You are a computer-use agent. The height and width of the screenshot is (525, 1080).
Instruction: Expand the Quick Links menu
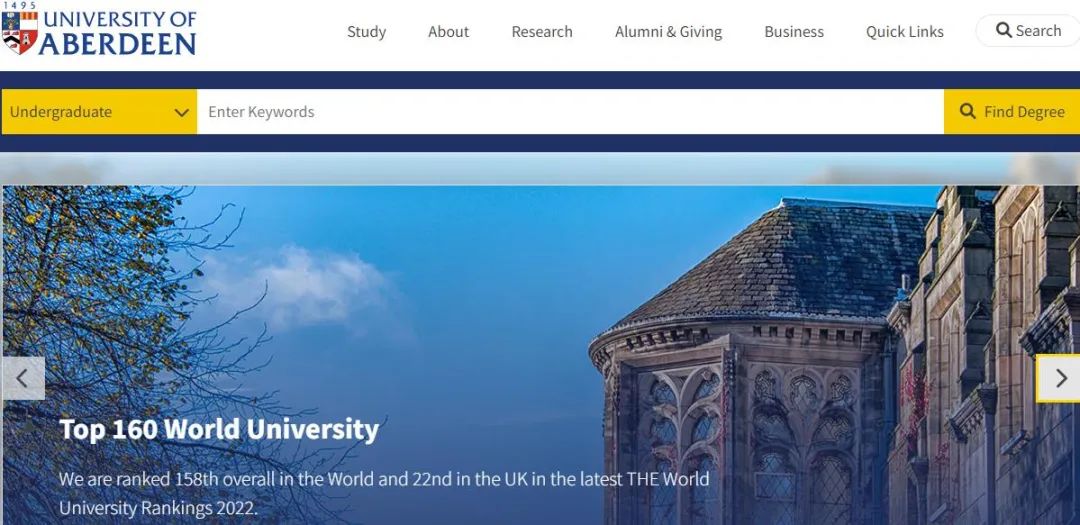point(905,32)
